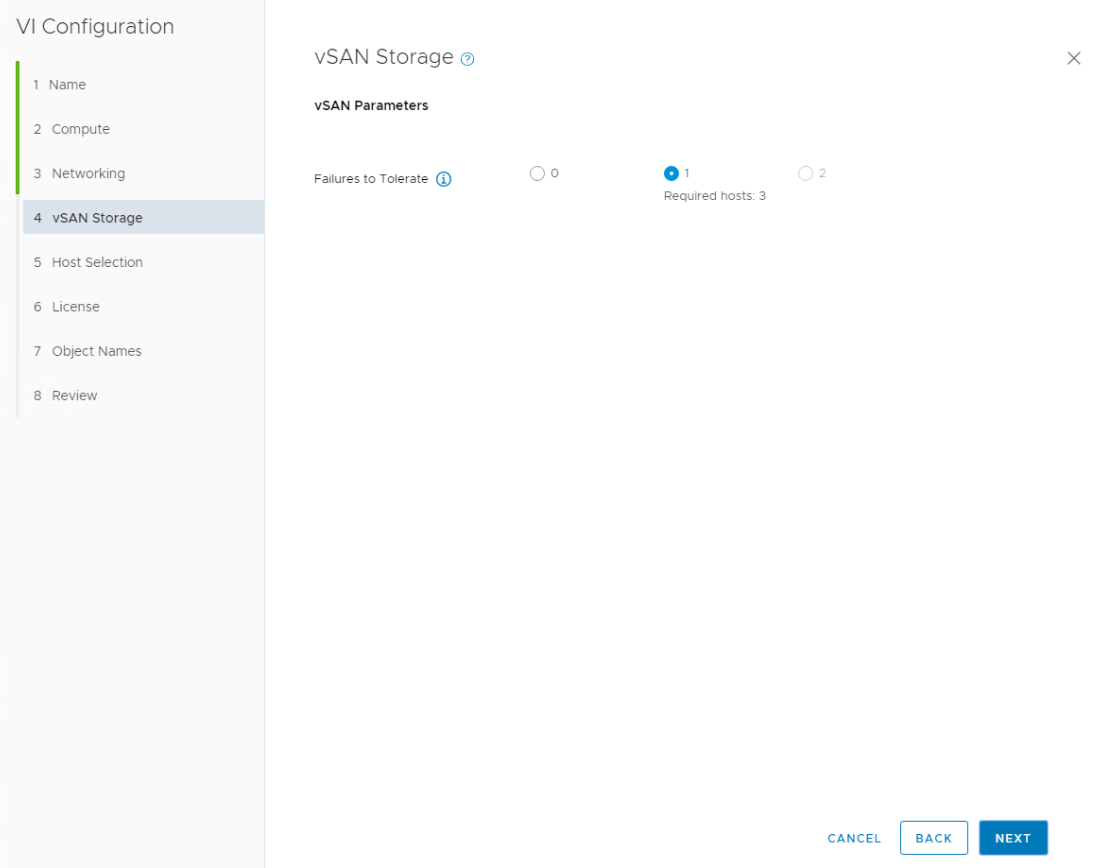Click the Required hosts: 3 text
This screenshot has height=868, width=1095.
(714, 196)
